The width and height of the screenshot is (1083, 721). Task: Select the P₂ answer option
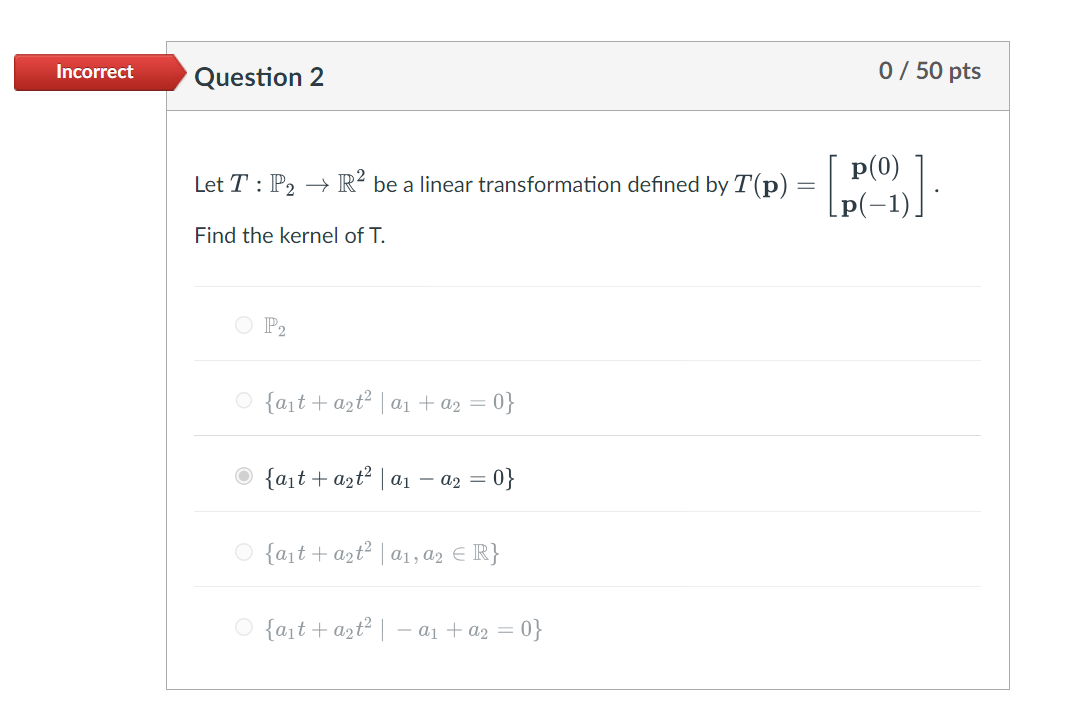click(243, 324)
